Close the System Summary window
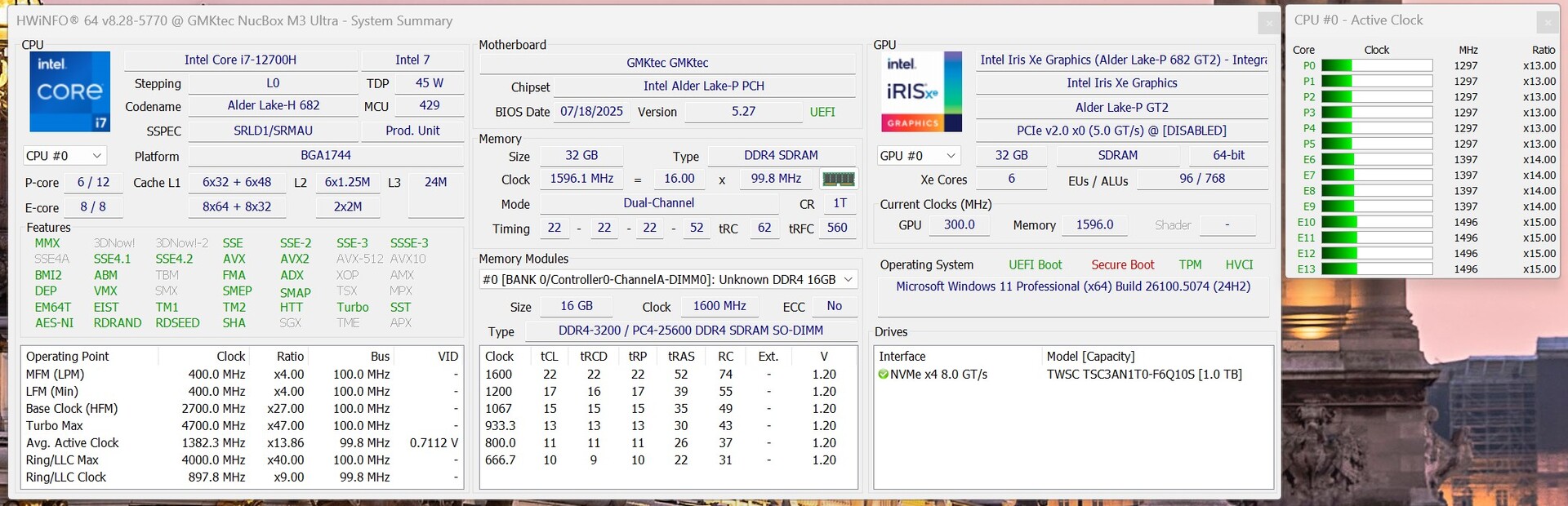This screenshot has width=1568, height=506. [x=1268, y=23]
